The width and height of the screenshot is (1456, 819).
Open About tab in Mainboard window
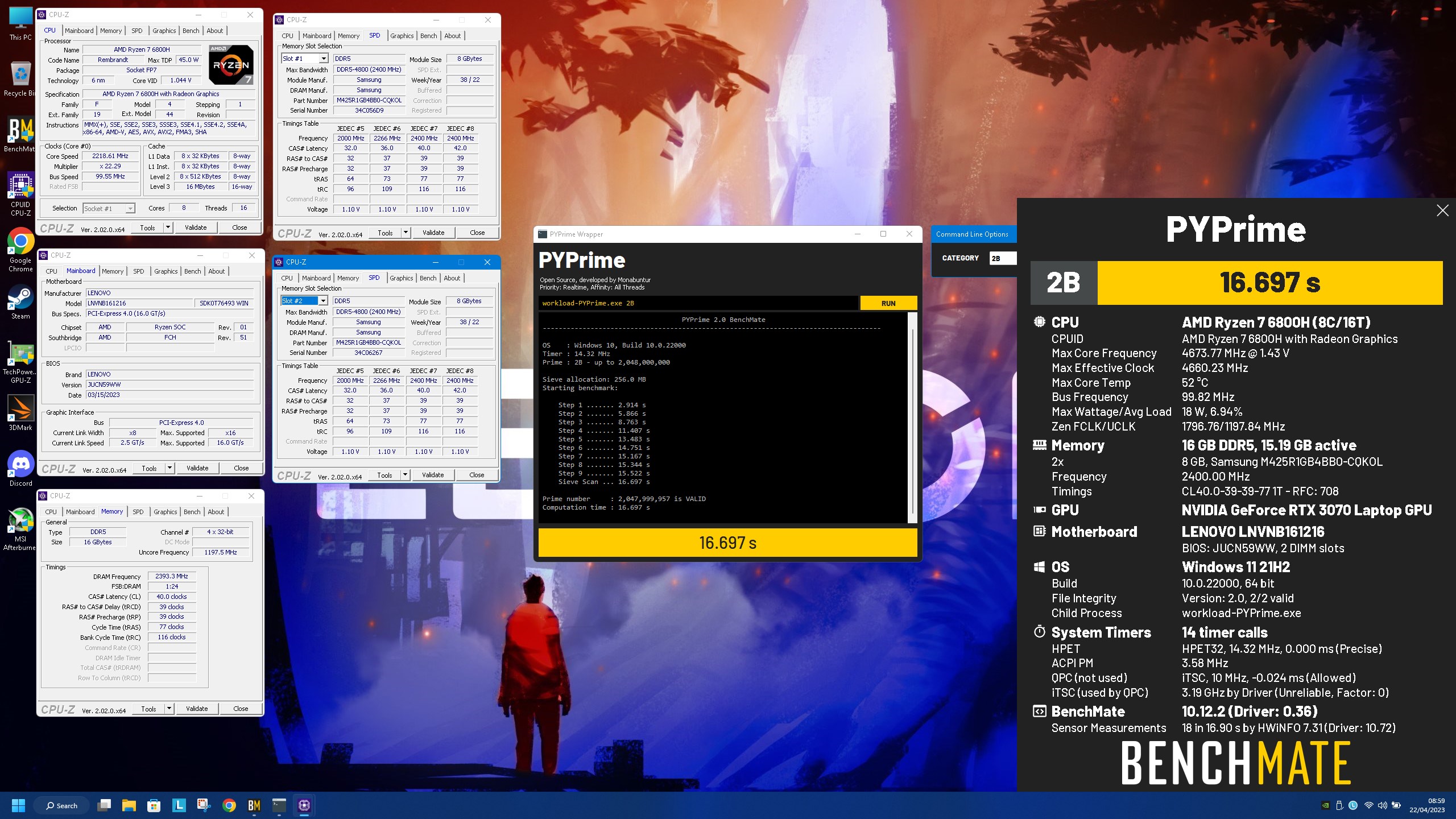[x=216, y=271]
